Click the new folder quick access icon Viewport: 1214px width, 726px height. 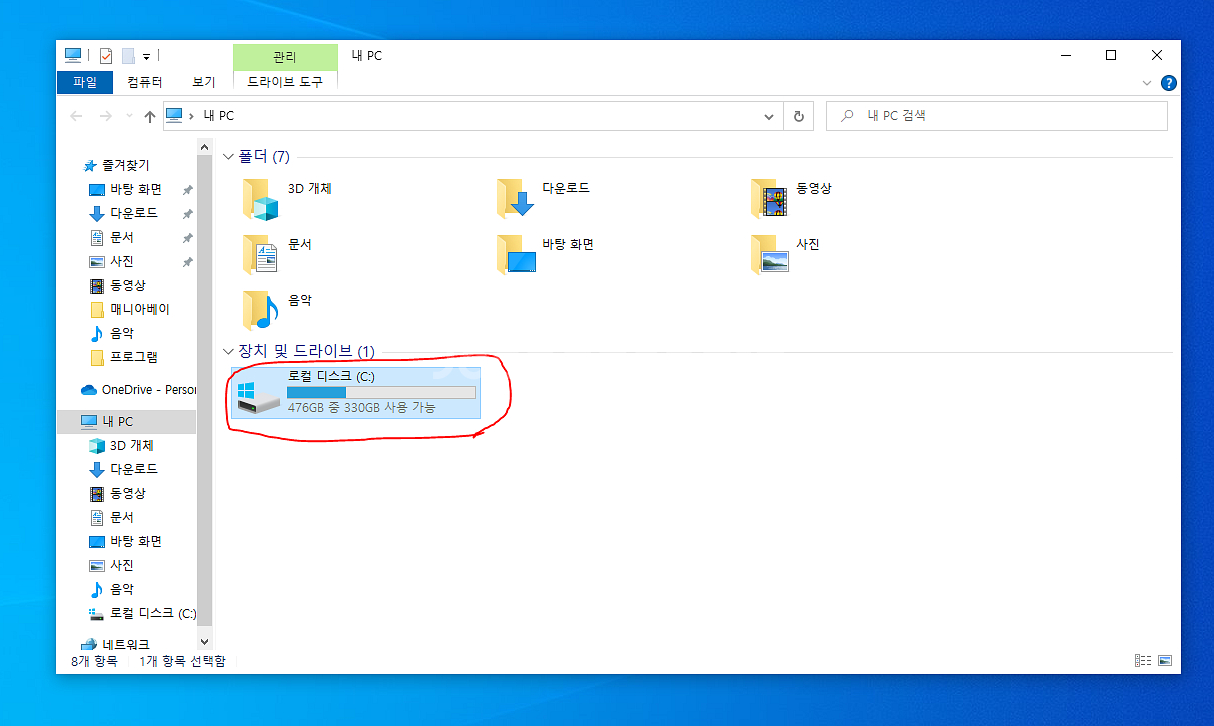pyautogui.click(x=128, y=56)
